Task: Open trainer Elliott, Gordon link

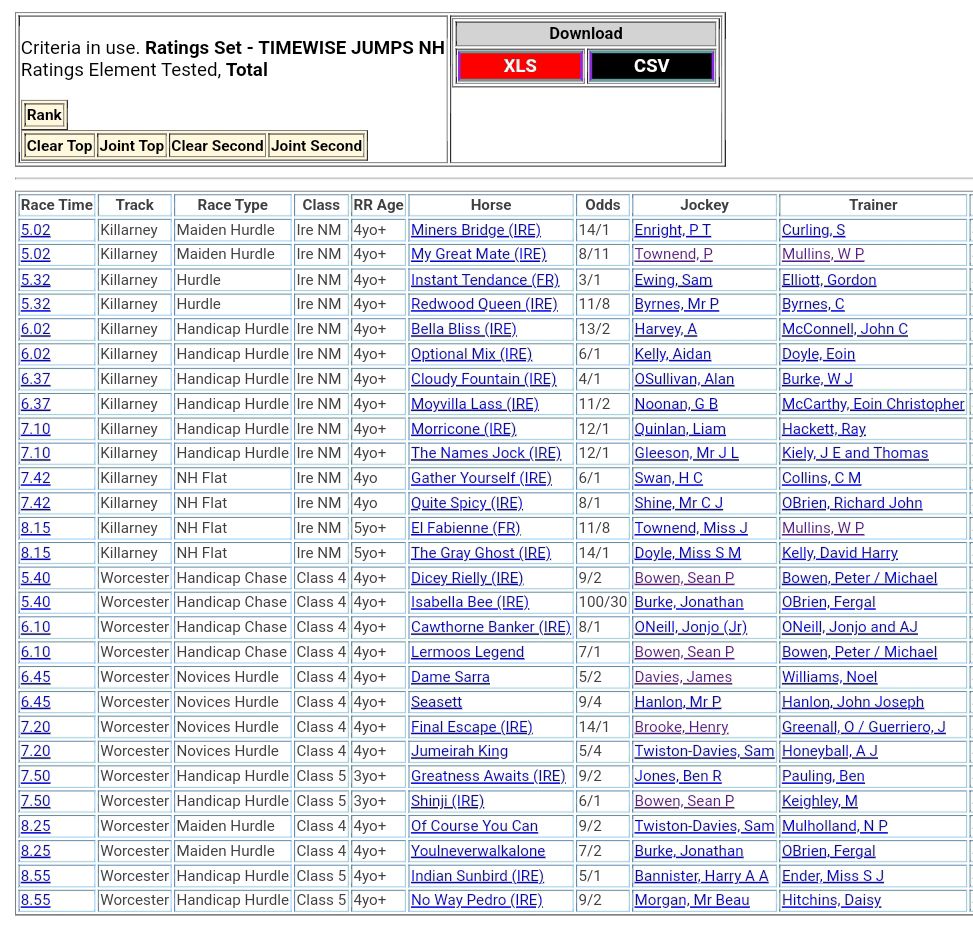Action: pos(828,280)
